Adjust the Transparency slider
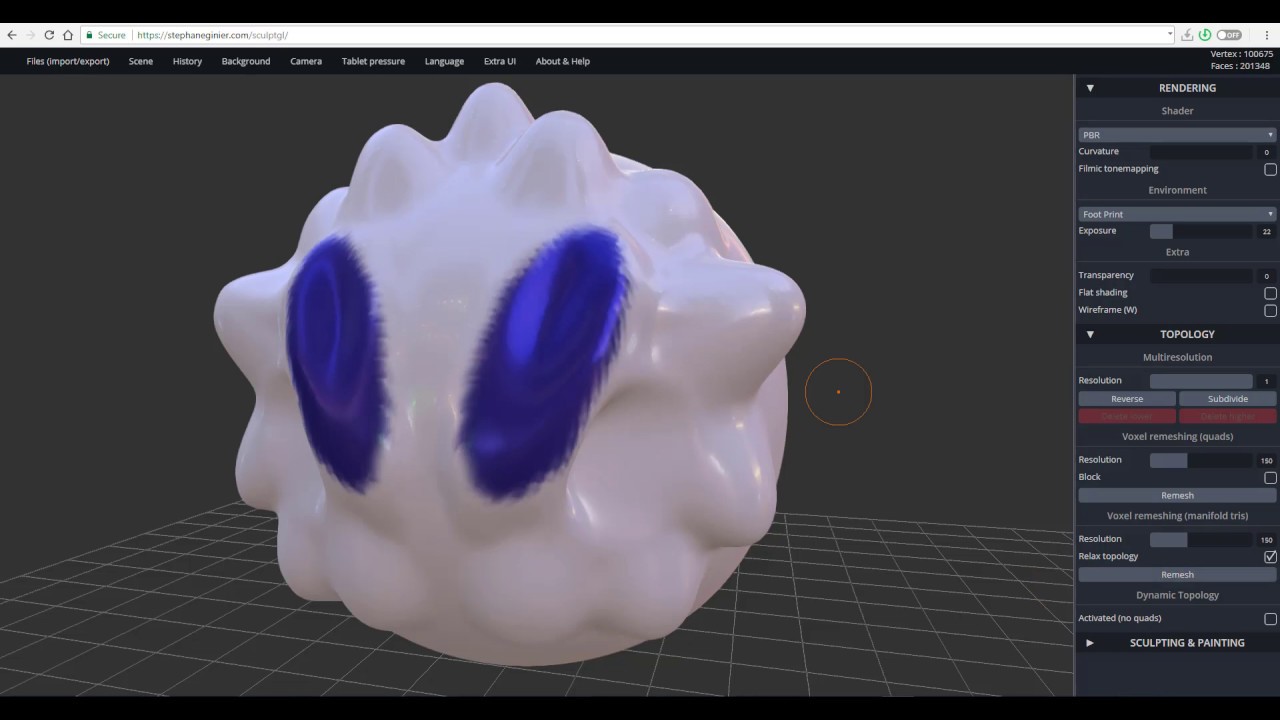Screen dimensions: 1280x720 coord(1201,275)
